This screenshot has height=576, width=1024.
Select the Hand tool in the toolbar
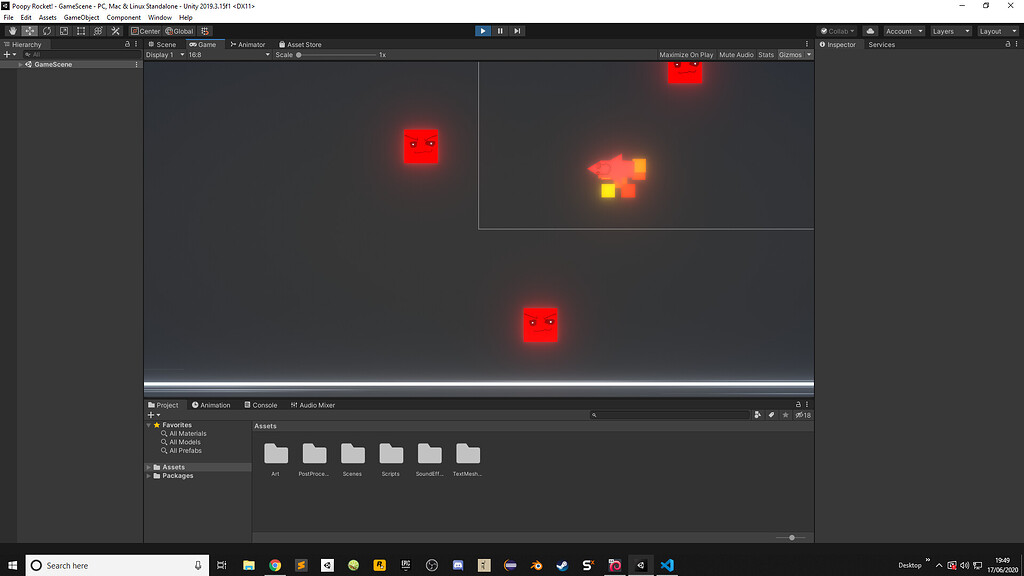click(x=13, y=31)
